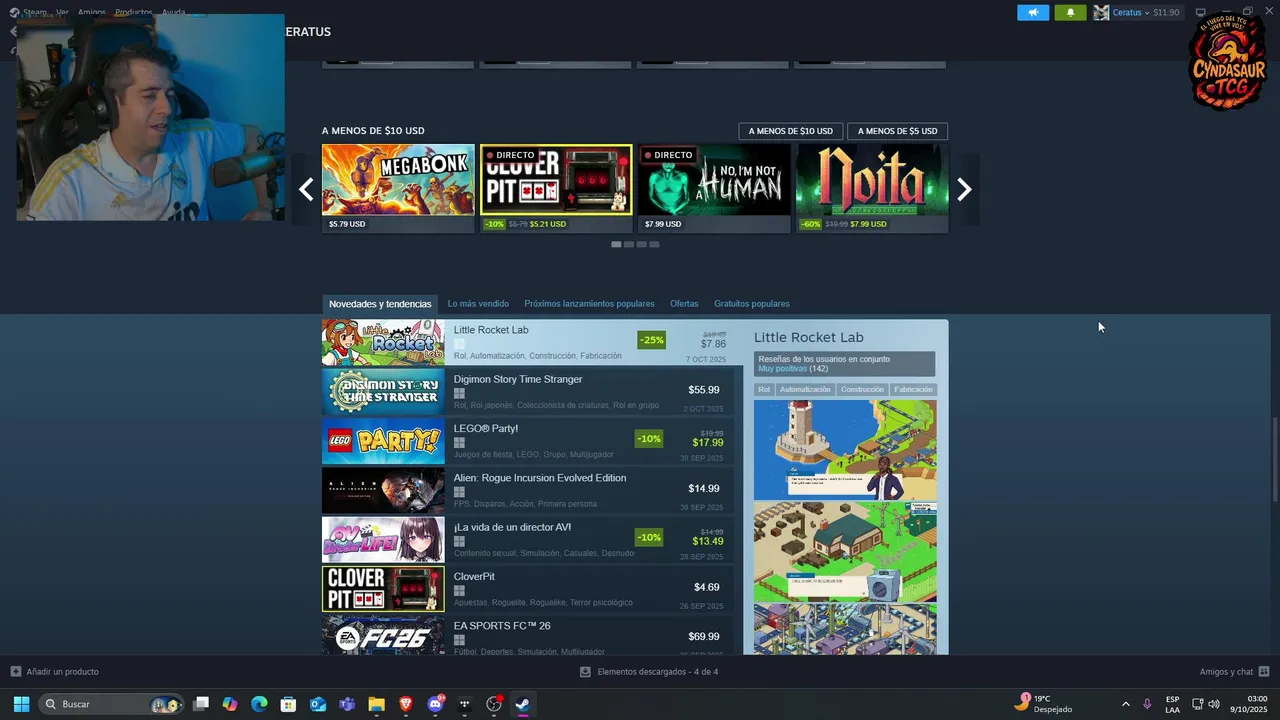The height and width of the screenshot is (720, 1280).
Task: Select the fourth carousel page dot
Action: click(x=654, y=244)
